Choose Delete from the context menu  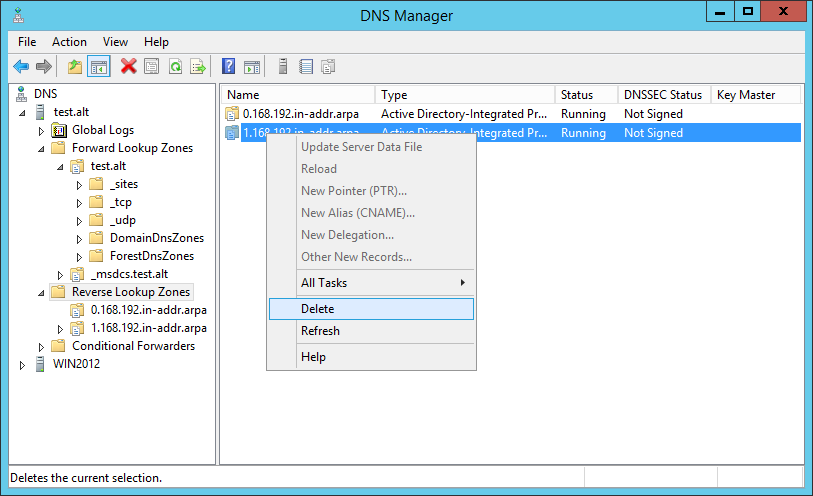tap(318, 309)
